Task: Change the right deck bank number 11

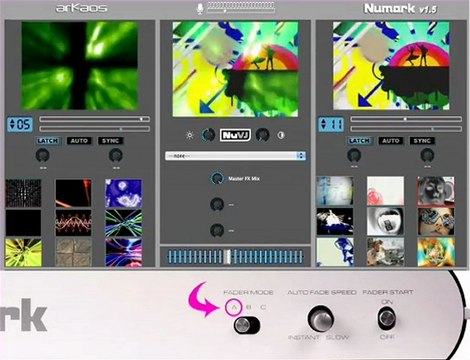Action: click(331, 125)
